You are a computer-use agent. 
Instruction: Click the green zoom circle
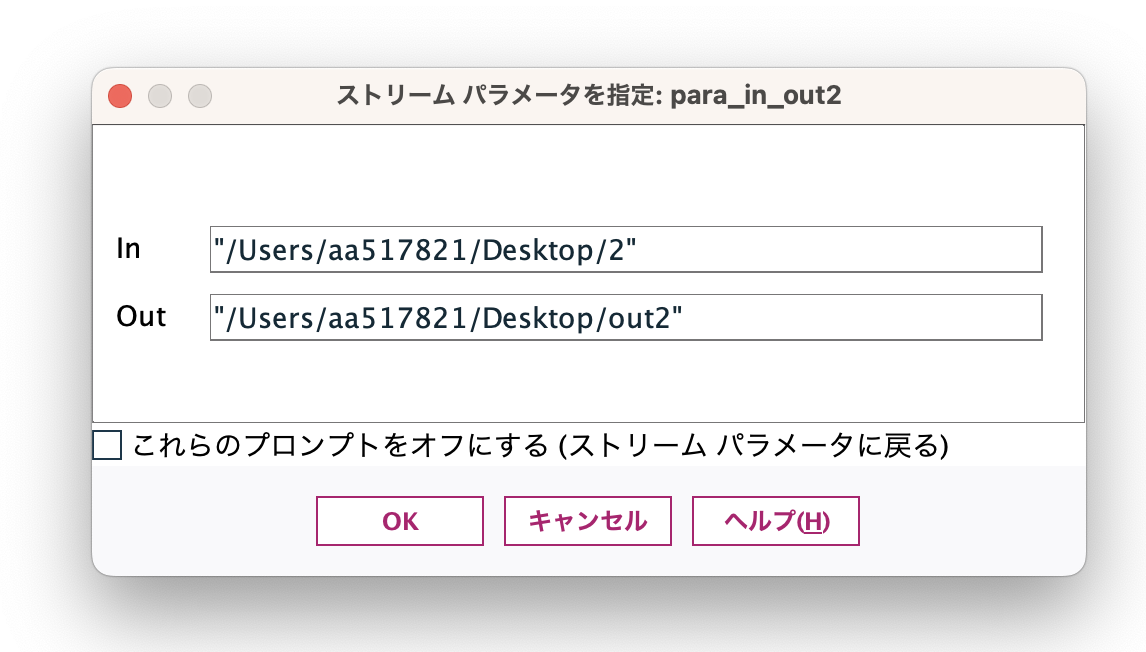(x=199, y=96)
